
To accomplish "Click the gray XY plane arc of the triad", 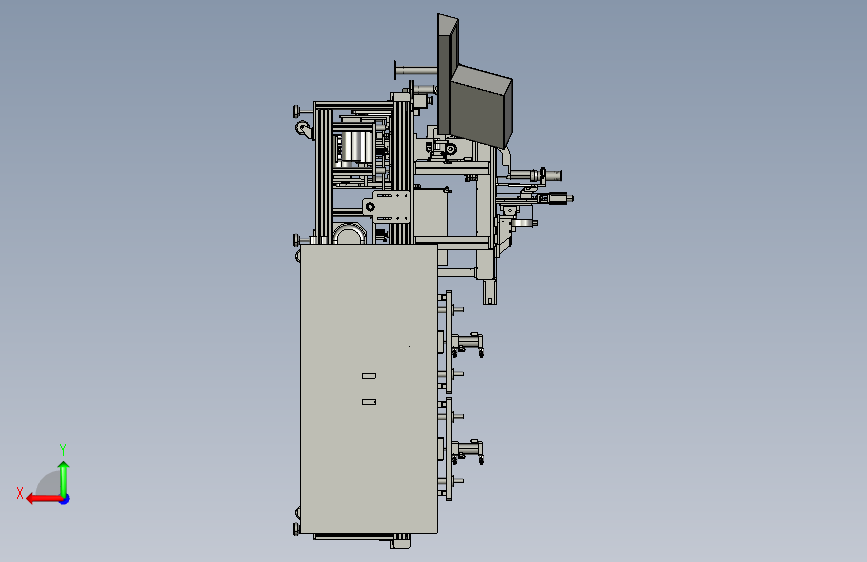I will pyautogui.click(x=49, y=483).
